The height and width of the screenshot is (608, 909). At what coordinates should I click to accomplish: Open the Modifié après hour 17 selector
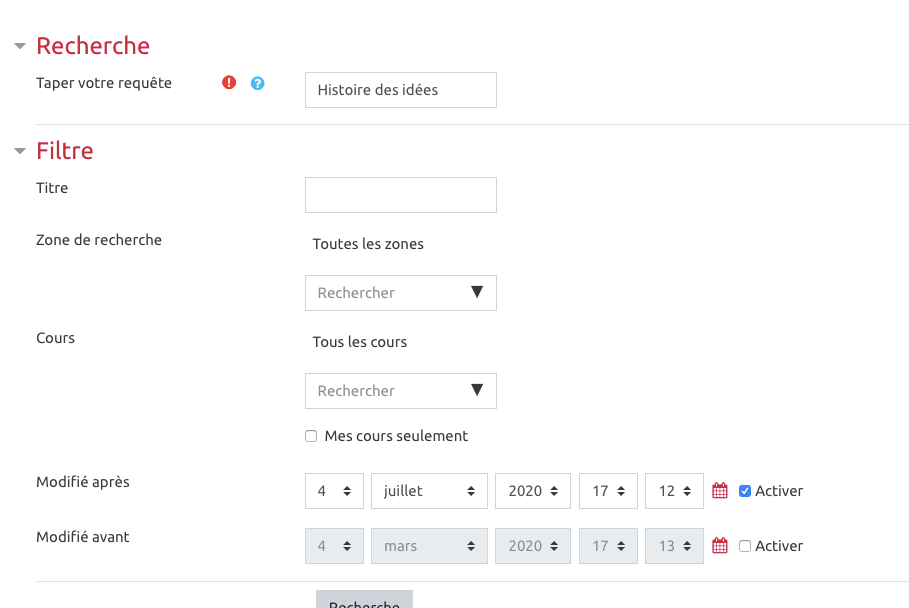click(608, 491)
